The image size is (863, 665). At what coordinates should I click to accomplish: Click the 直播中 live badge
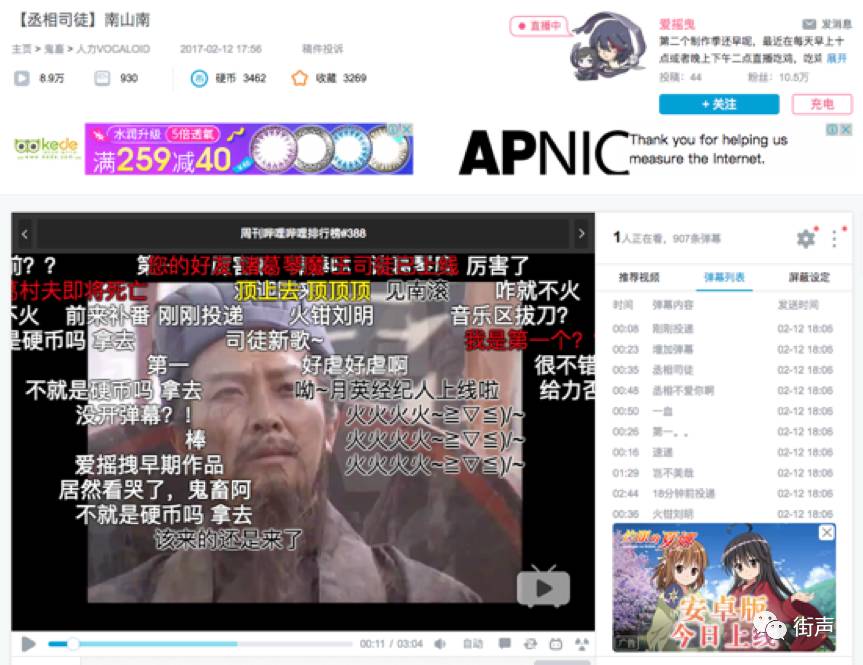[539, 26]
